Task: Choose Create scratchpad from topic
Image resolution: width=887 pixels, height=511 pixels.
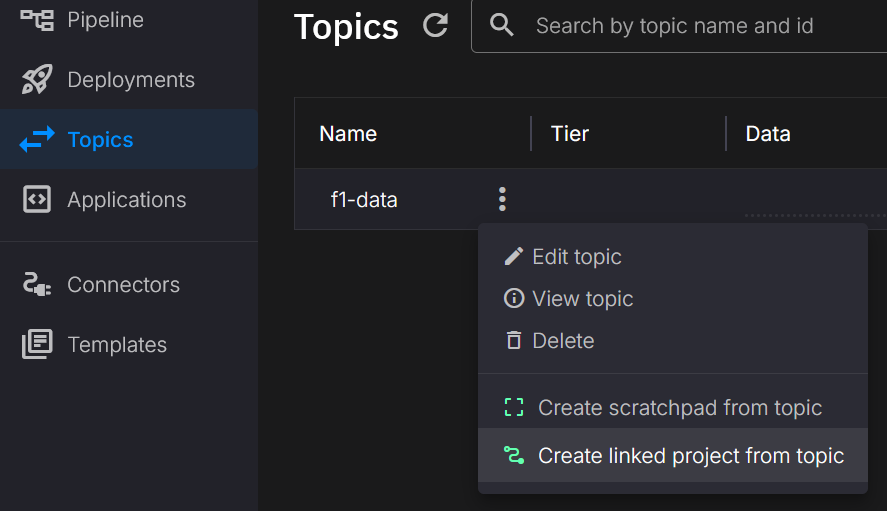Action: click(x=679, y=408)
